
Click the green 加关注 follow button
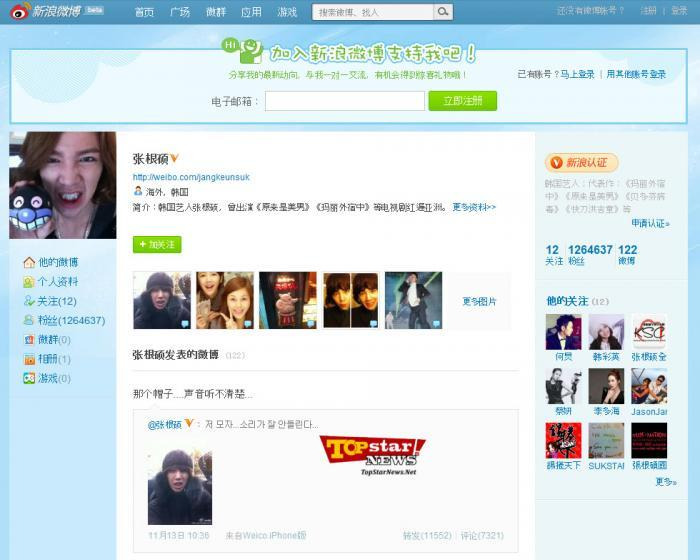point(157,244)
